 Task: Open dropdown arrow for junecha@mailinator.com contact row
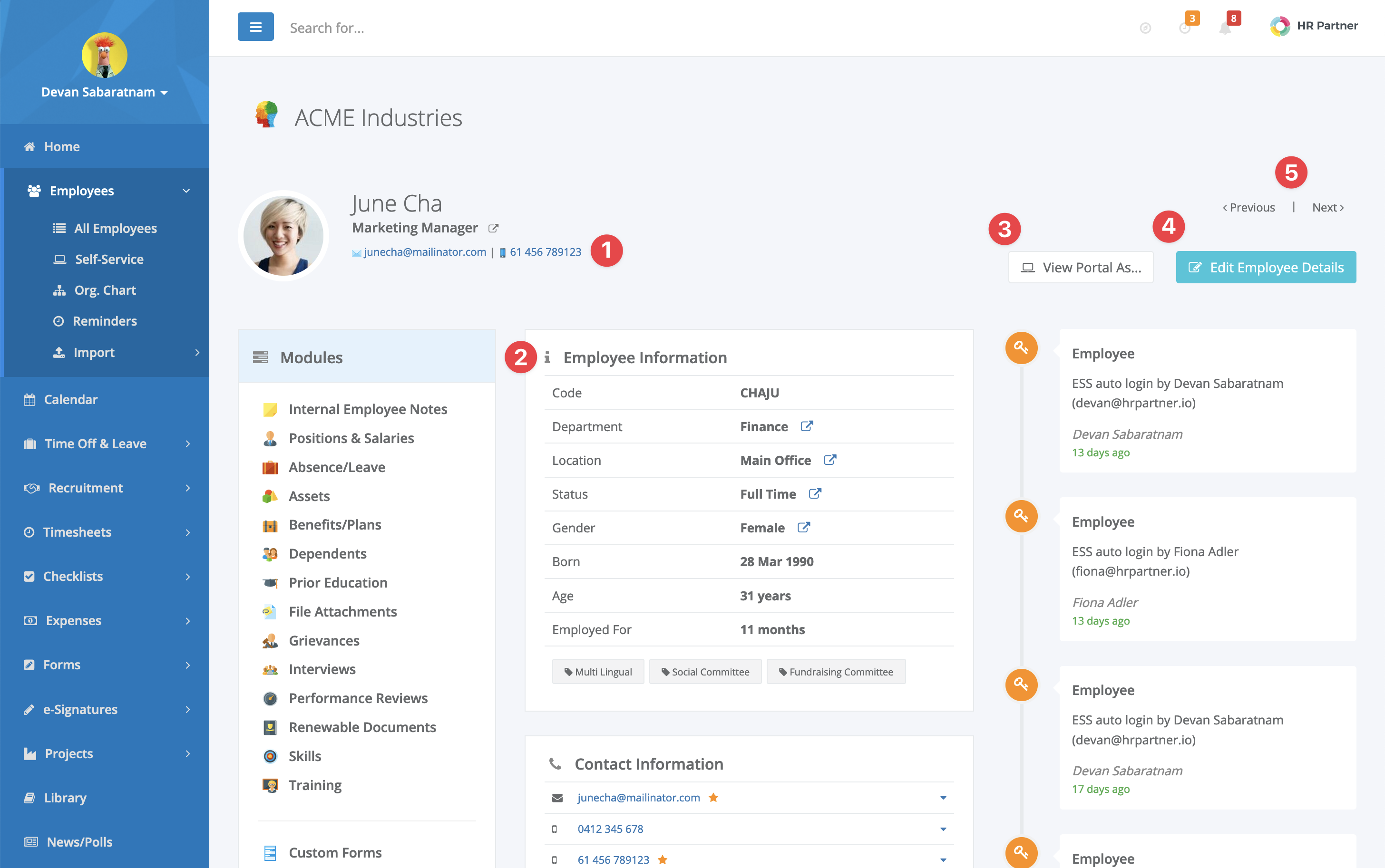[x=943, y=798]
